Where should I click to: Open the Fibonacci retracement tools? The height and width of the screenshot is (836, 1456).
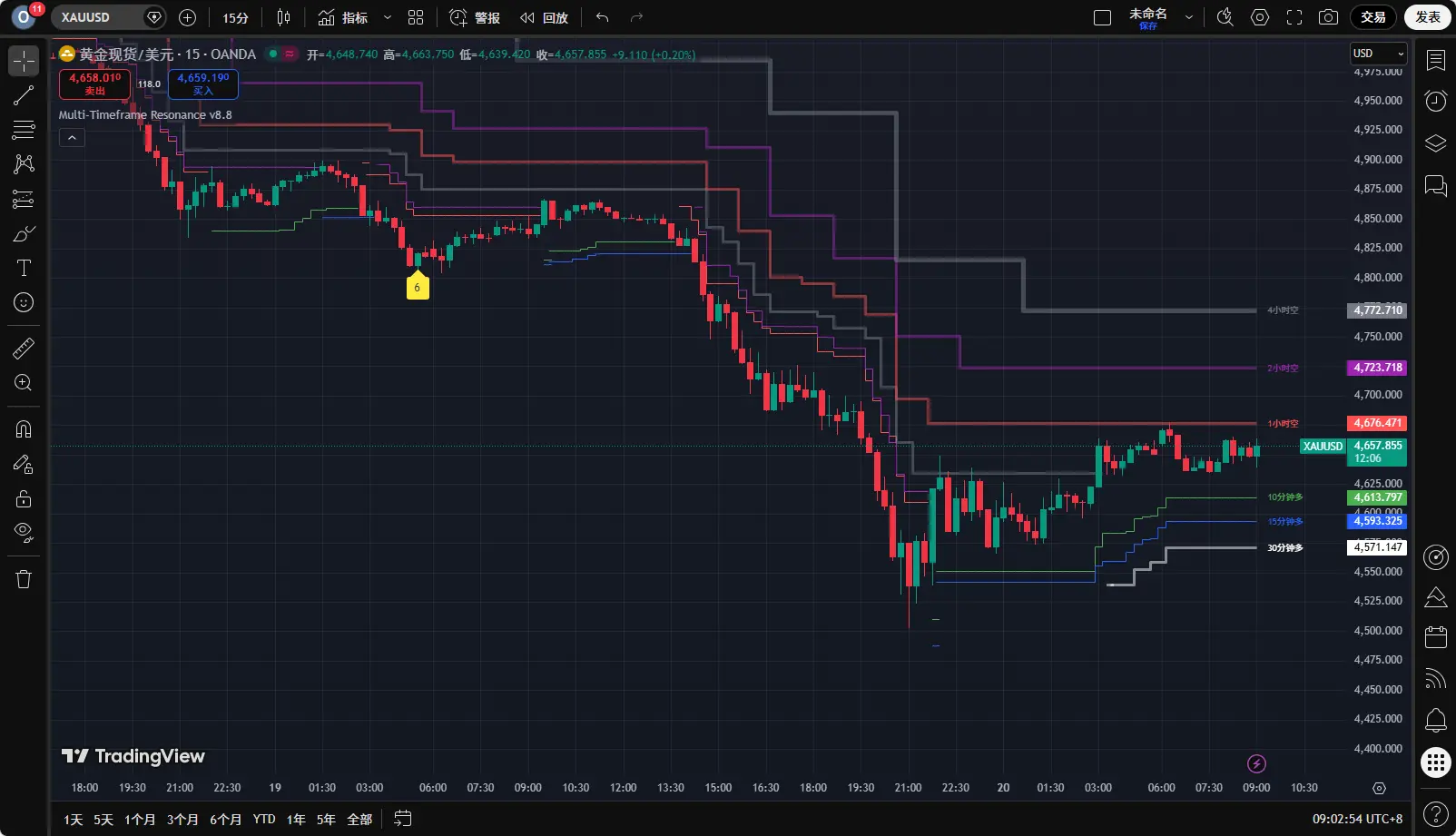point(24,130)
